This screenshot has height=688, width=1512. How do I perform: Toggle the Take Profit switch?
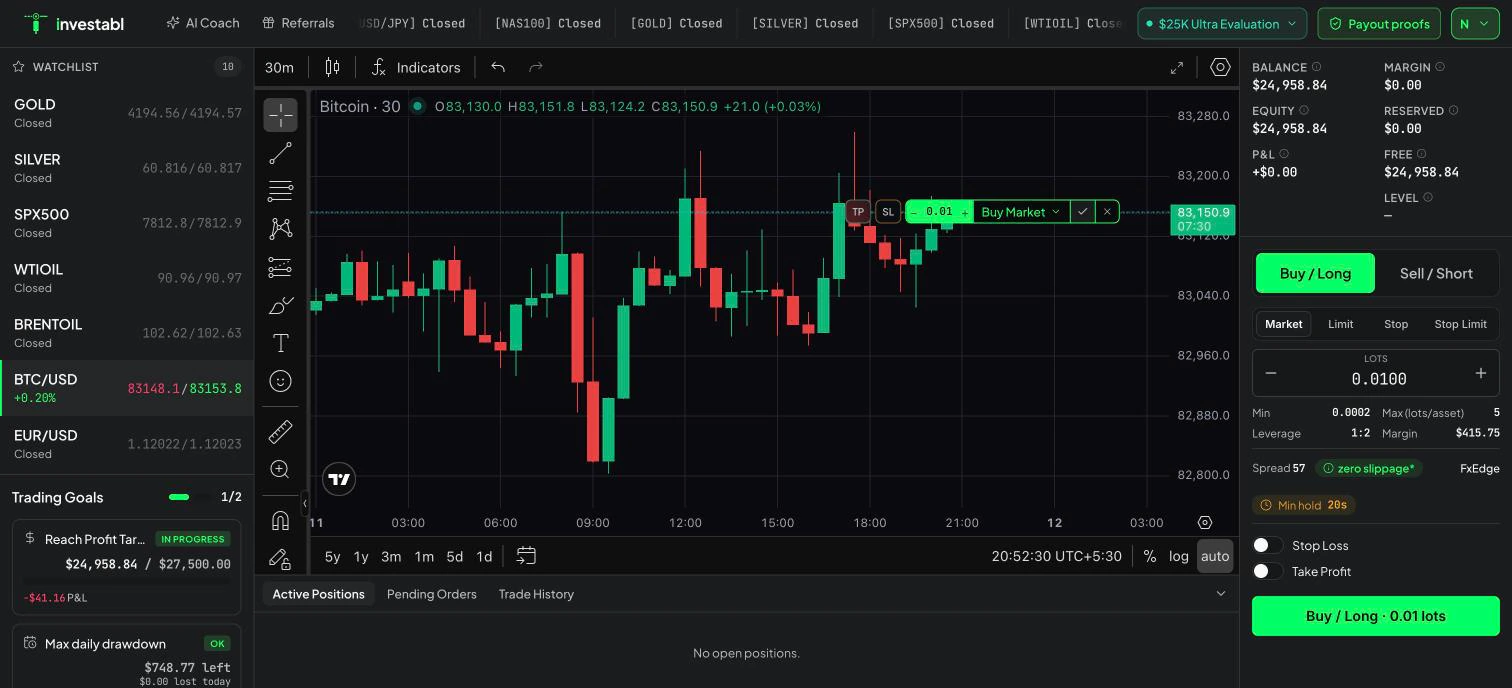click(x=1267, y=571)
